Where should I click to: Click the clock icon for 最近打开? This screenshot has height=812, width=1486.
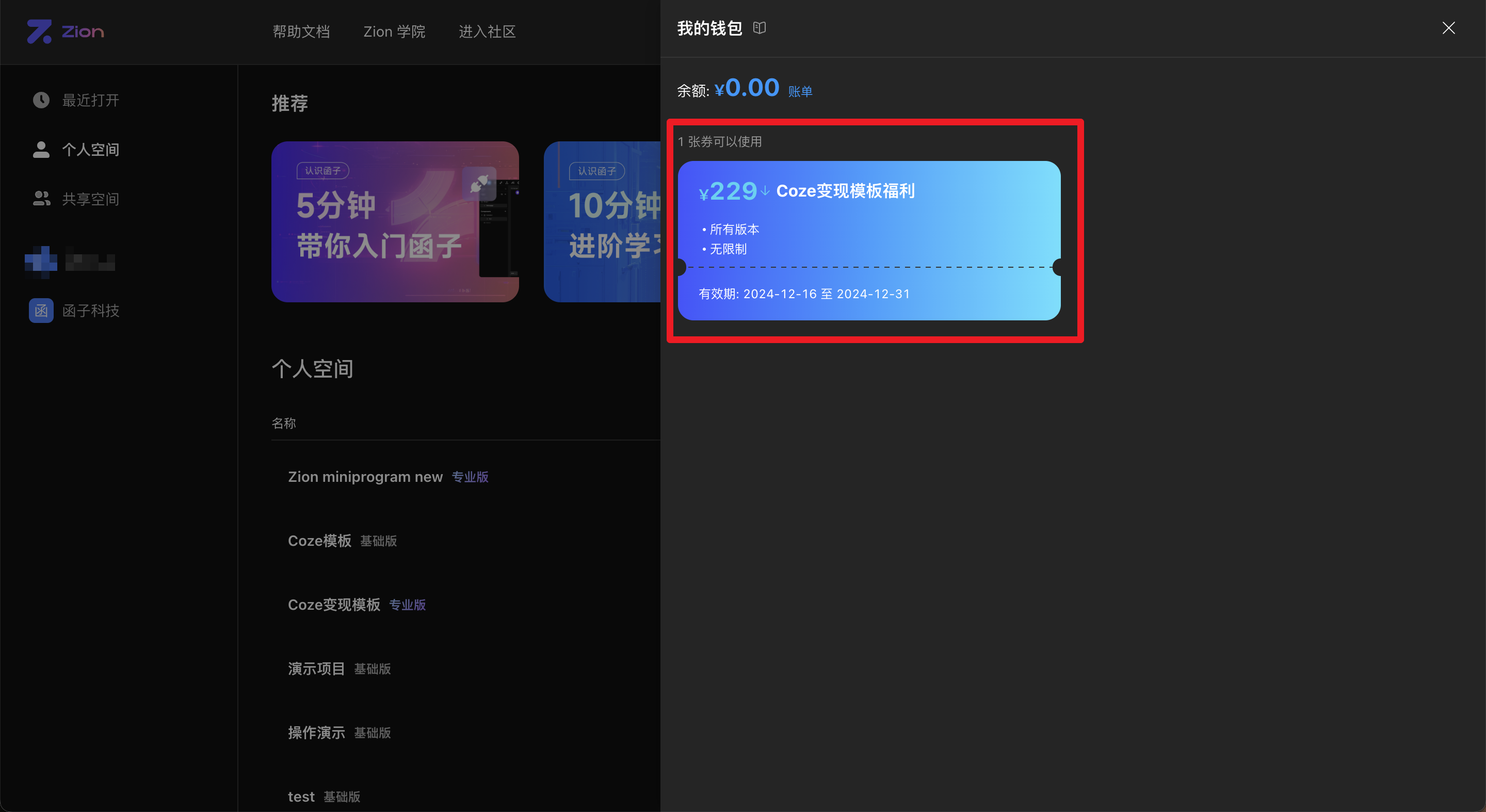click(41, 100)
